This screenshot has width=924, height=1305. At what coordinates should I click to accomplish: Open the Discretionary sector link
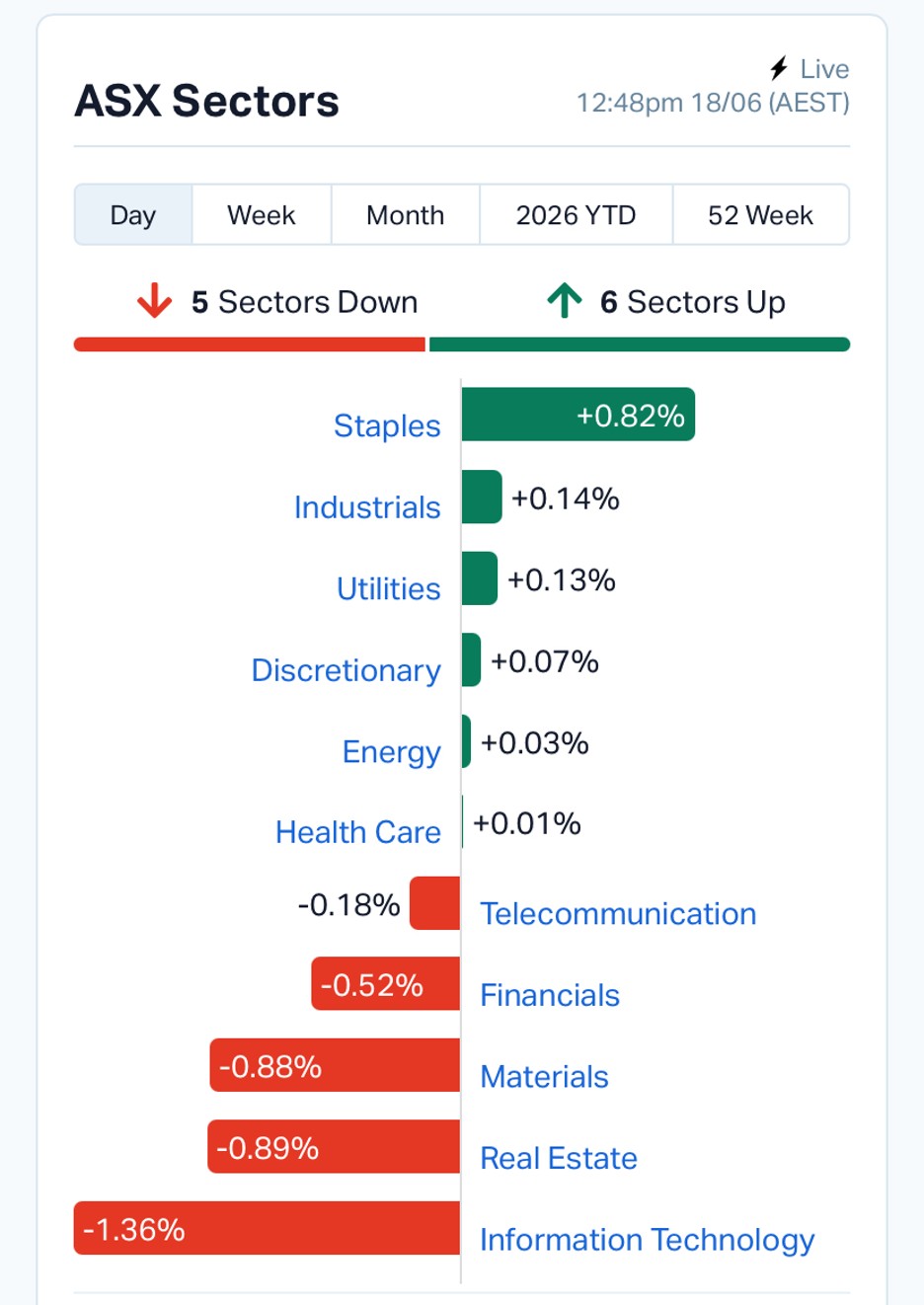(346, 670)
